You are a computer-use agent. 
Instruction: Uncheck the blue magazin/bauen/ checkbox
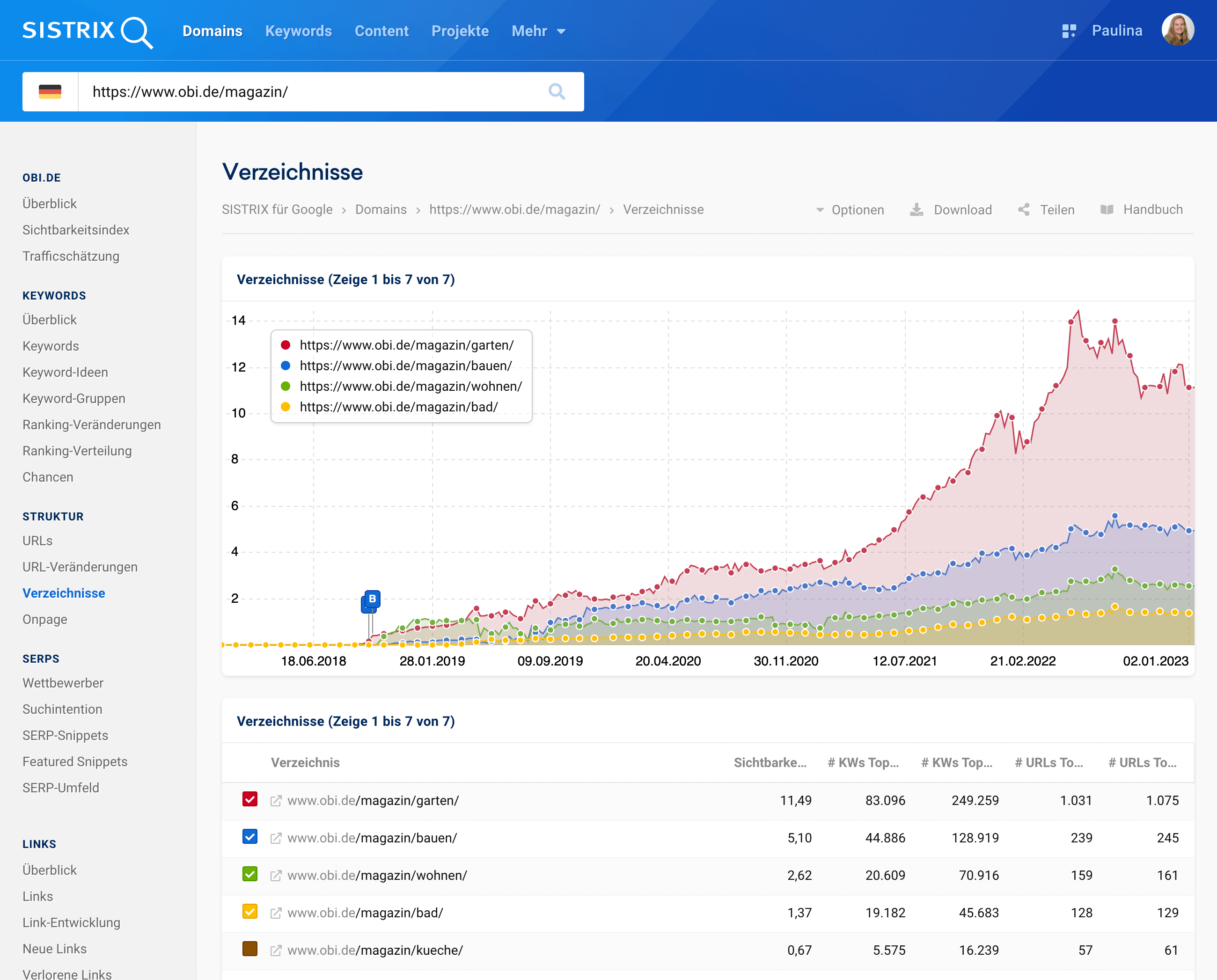(x=249, y=837)
